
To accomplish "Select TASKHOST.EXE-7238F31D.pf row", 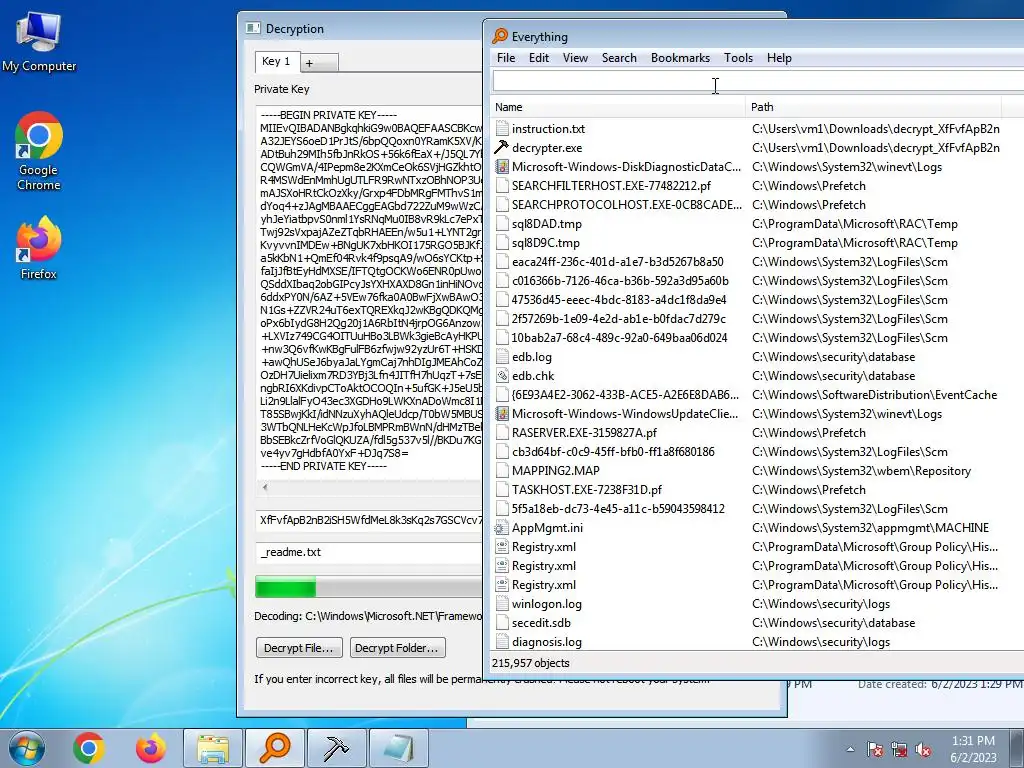I will (758, 490).
